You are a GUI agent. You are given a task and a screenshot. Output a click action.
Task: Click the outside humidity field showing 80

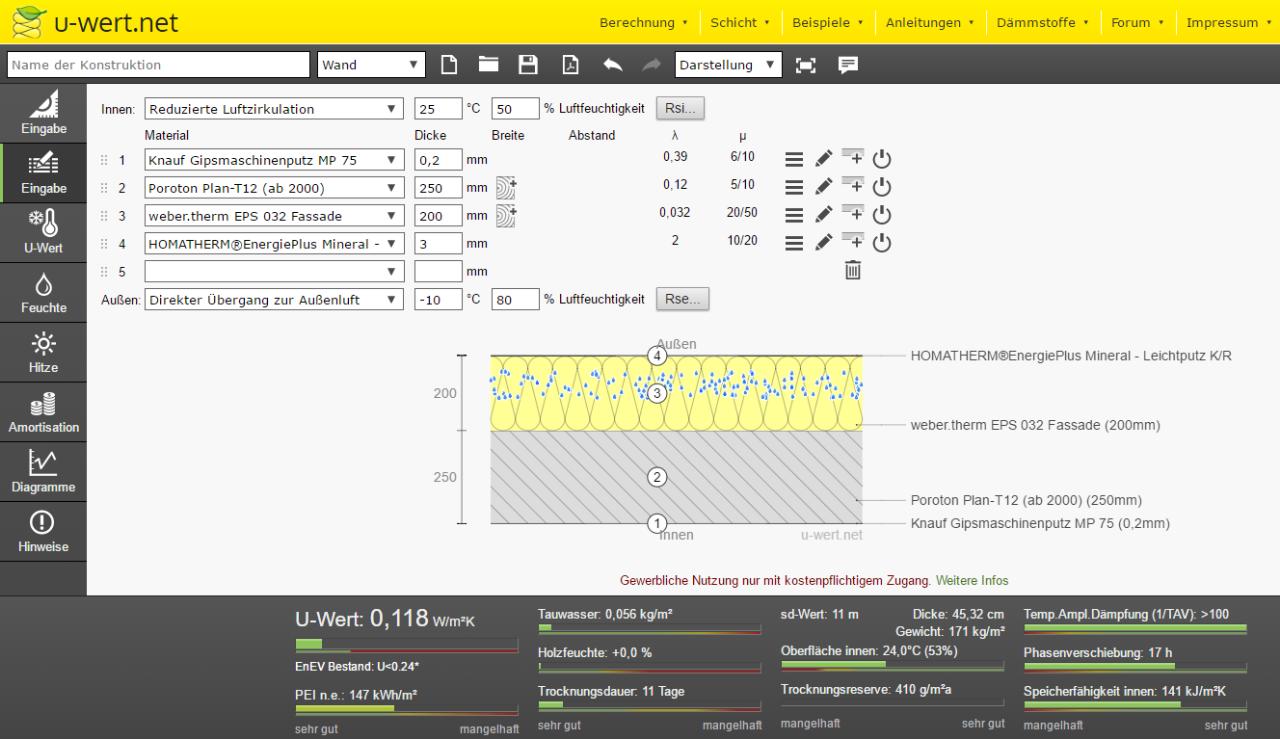(x=515, y=299)
